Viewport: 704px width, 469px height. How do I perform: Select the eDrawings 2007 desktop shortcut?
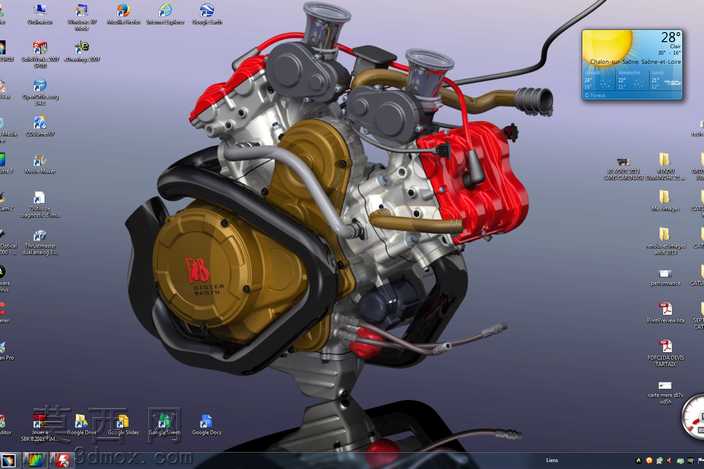point(82,52)
